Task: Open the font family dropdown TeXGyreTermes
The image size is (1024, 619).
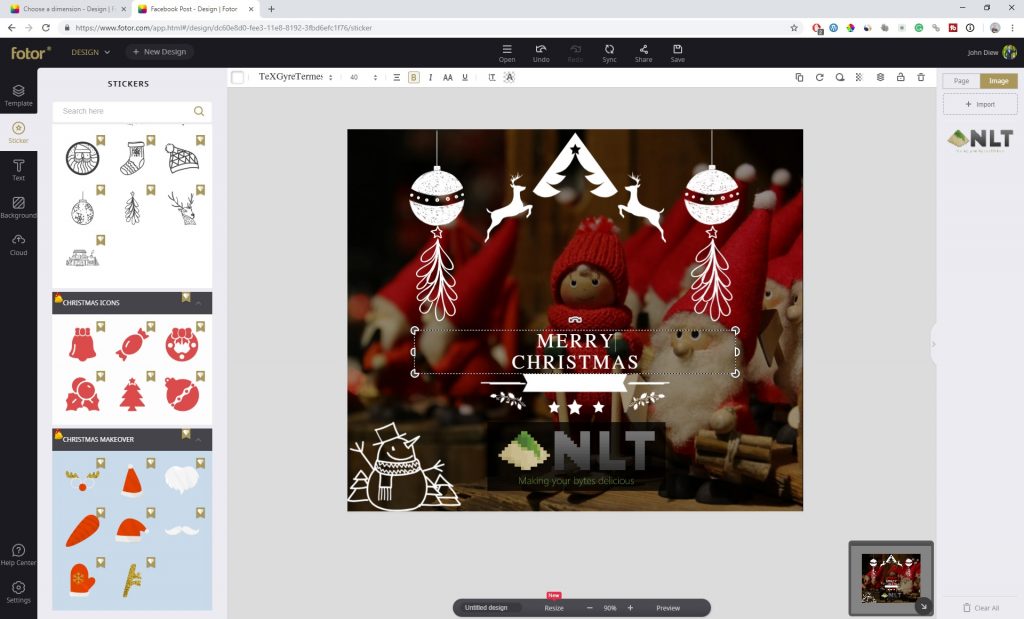Action: 295,77
